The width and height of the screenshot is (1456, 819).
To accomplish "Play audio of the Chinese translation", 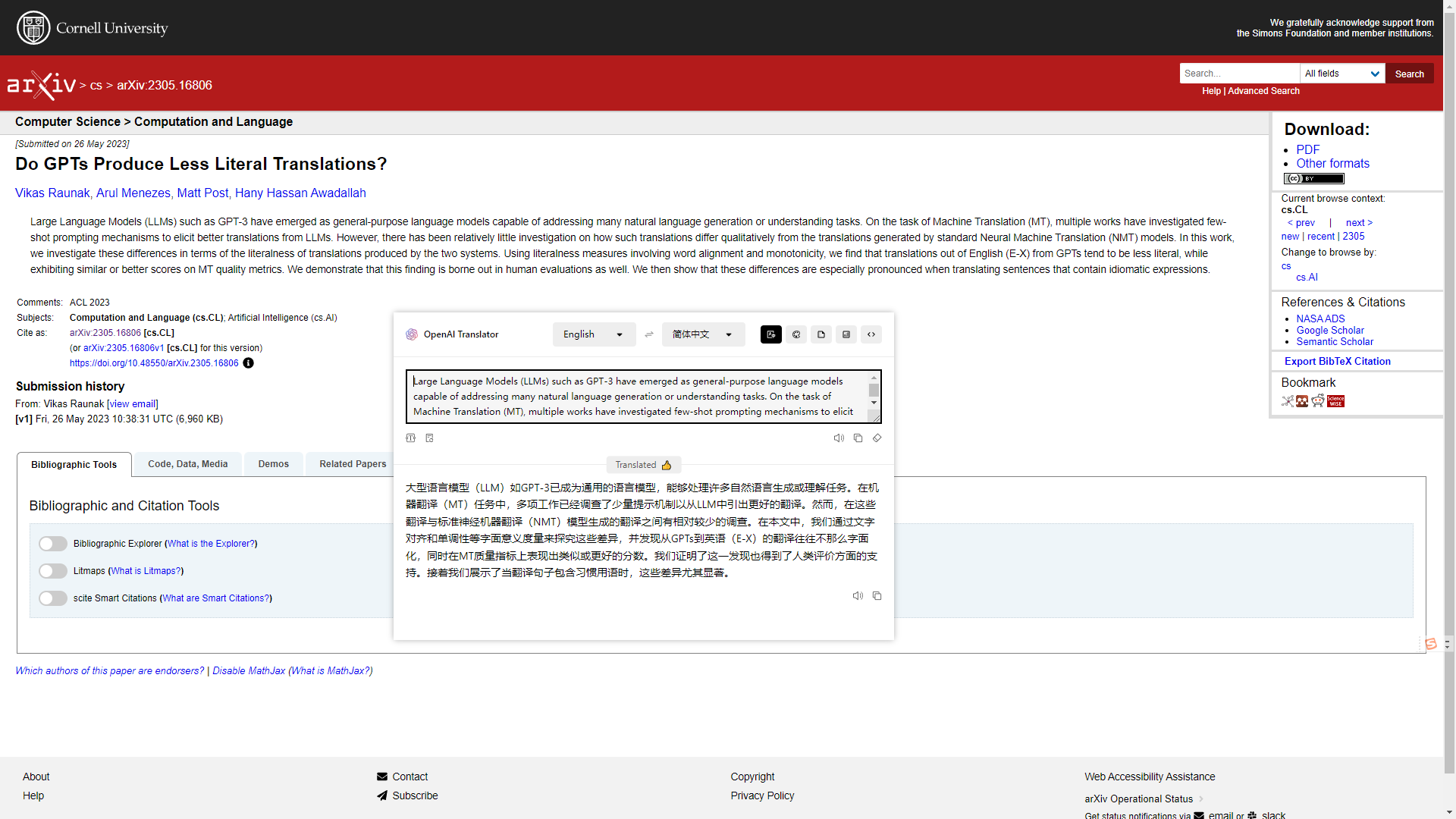I will point(858,596).
